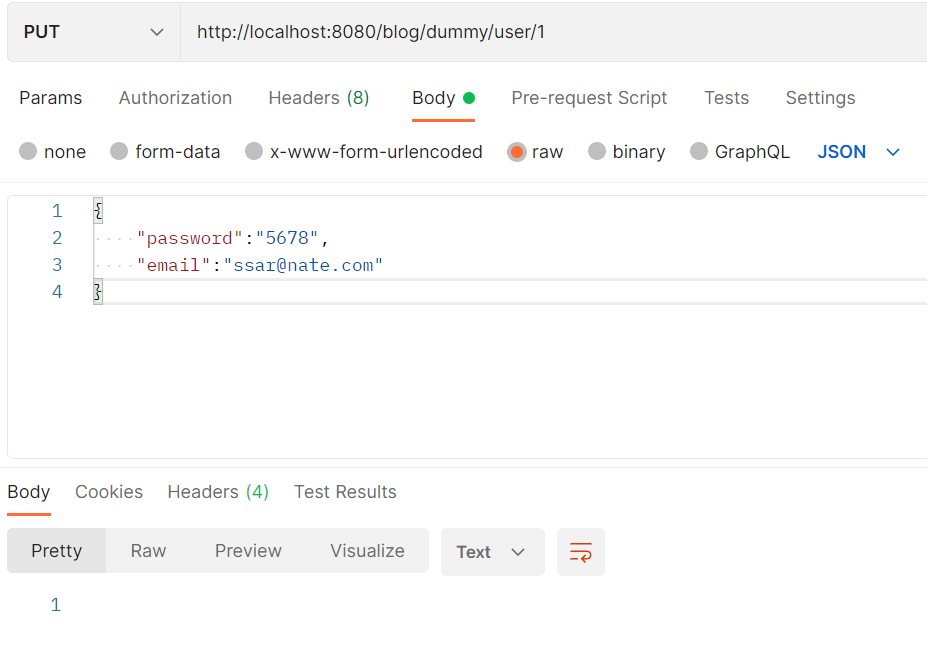Switch to the Test Results tab
Image resolution: width=927 pixels, height=668 pixels.
345,492
